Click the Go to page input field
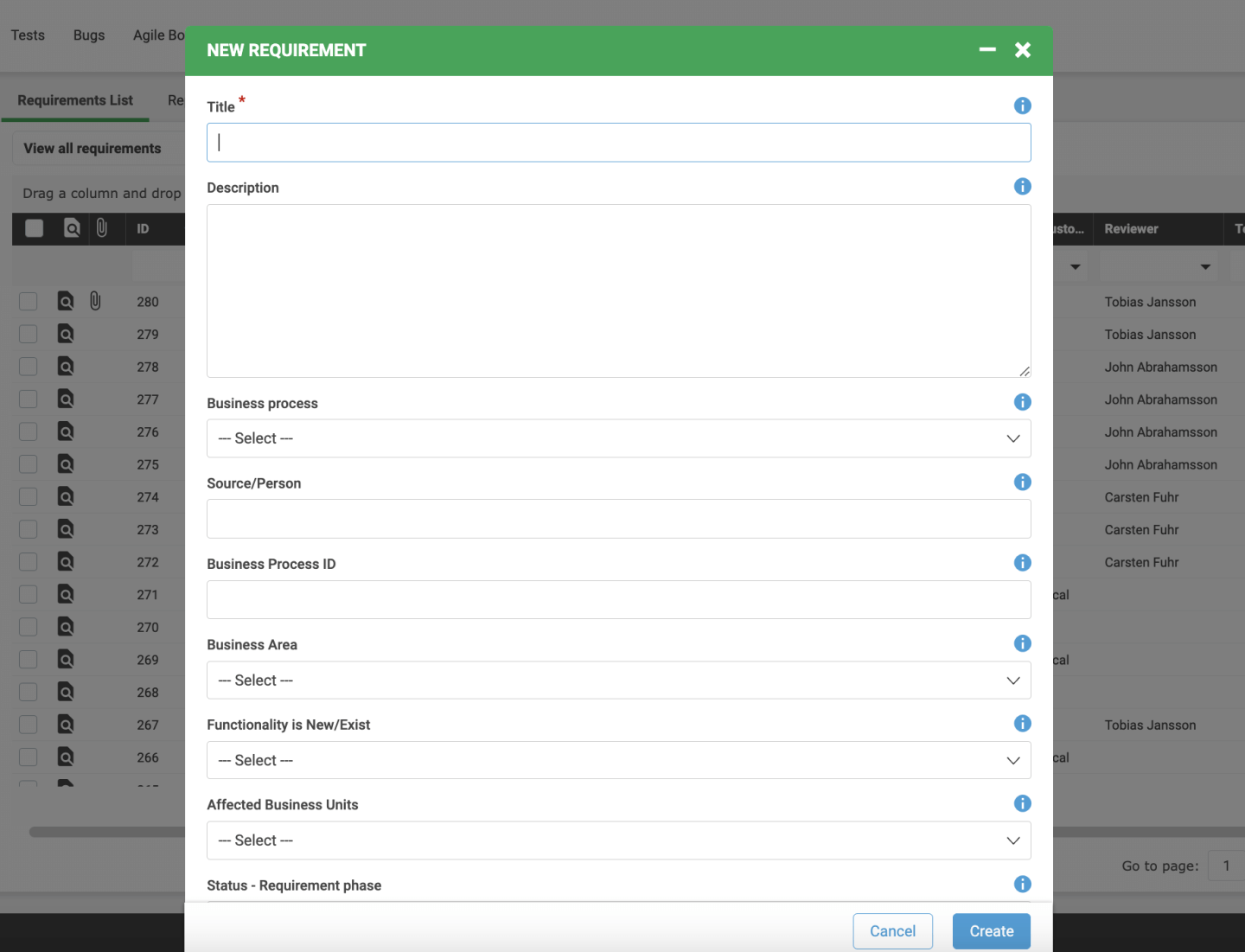Viewport: 1245px width, 952px height. [1228, 866]
